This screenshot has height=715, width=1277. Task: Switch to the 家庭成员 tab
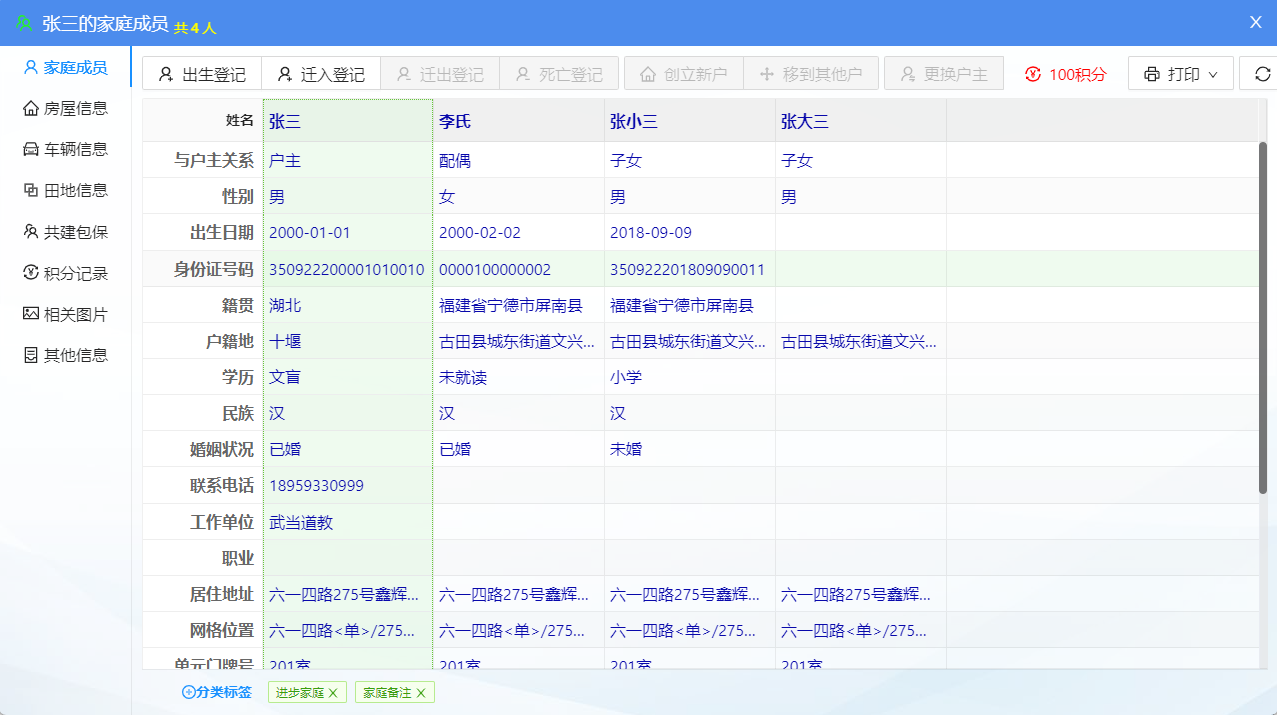point(66,67)
